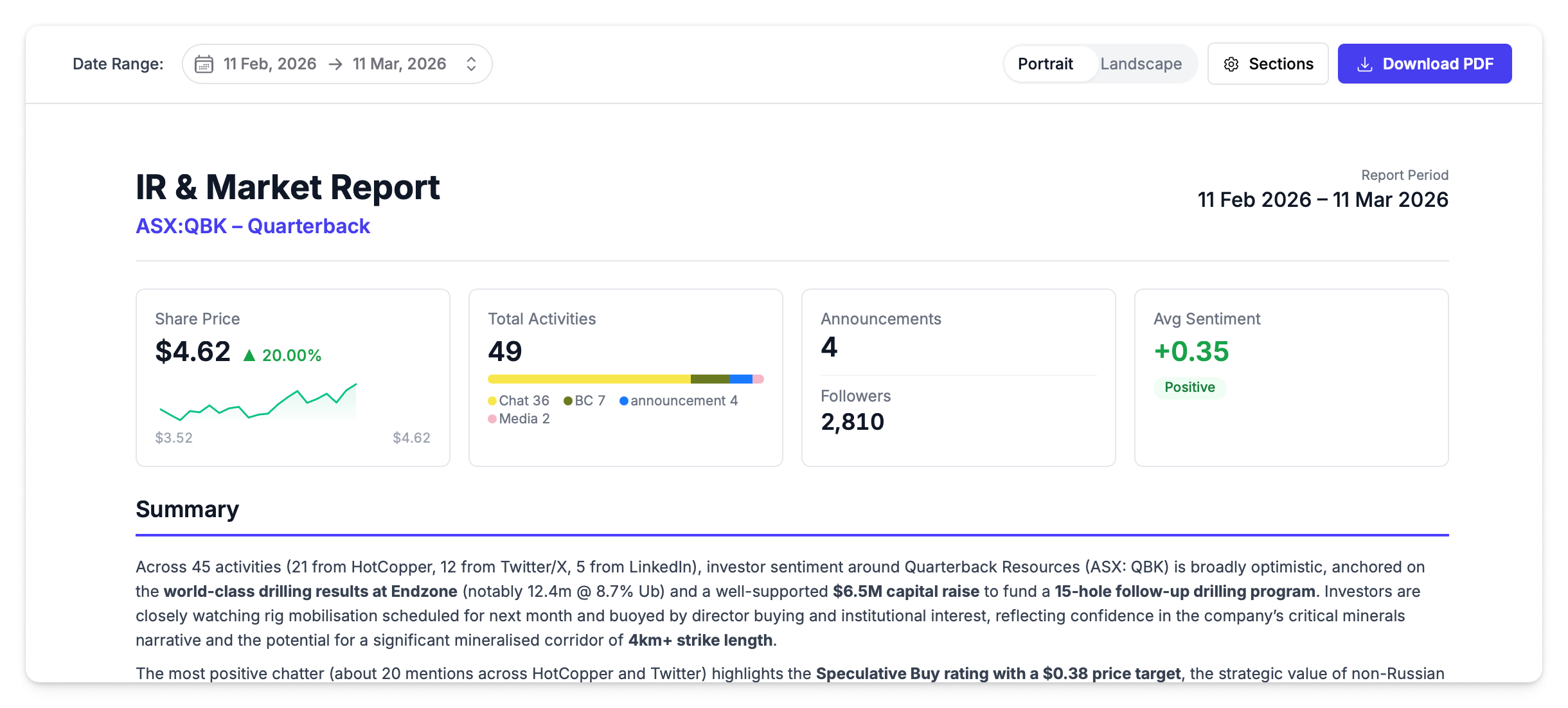Image resolution: width=1568 pixels, height=708 pixels.
Task: Switch layout to Landscape
Action: click(x=1141, y=64)
